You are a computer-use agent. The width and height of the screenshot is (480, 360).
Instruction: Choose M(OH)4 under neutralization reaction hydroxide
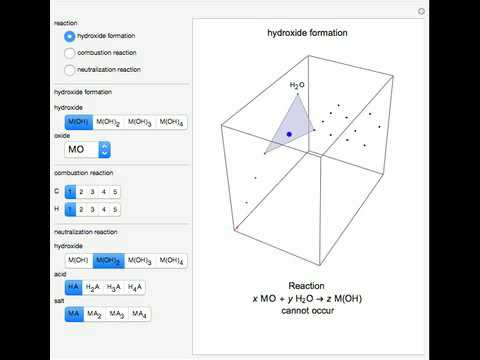(x=171, y=260)
